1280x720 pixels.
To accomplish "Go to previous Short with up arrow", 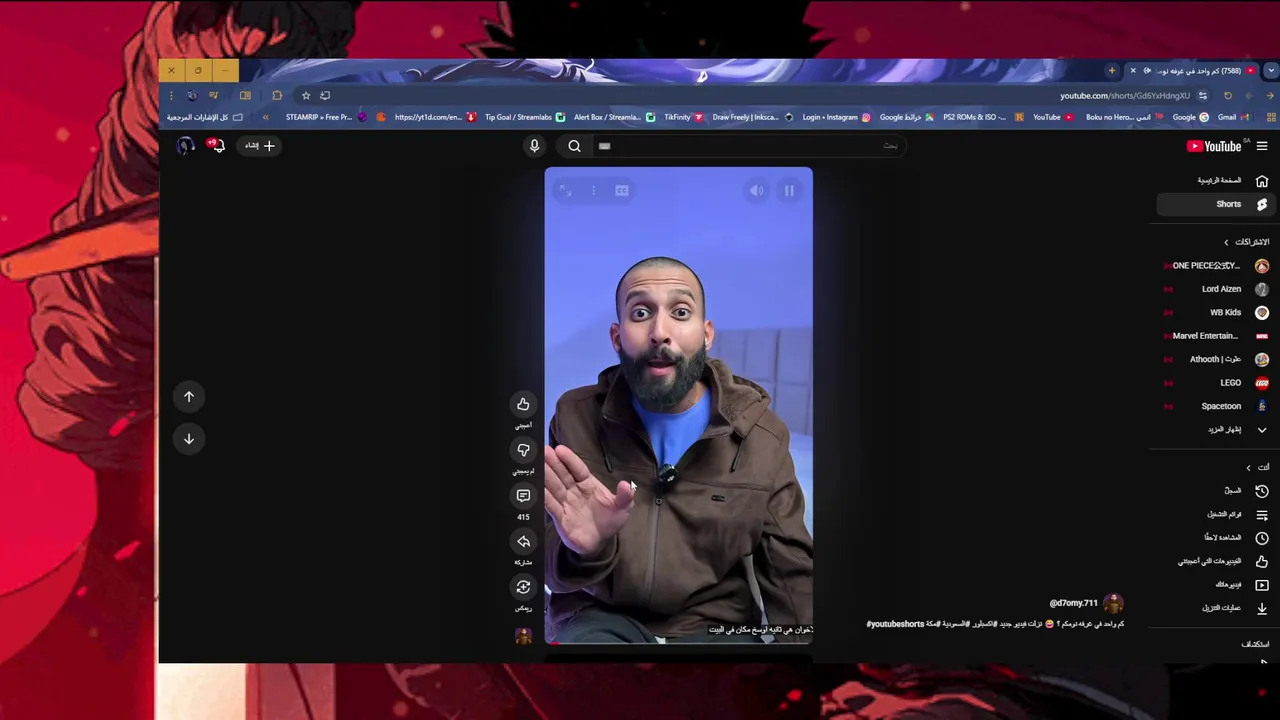I will [189, 397].
